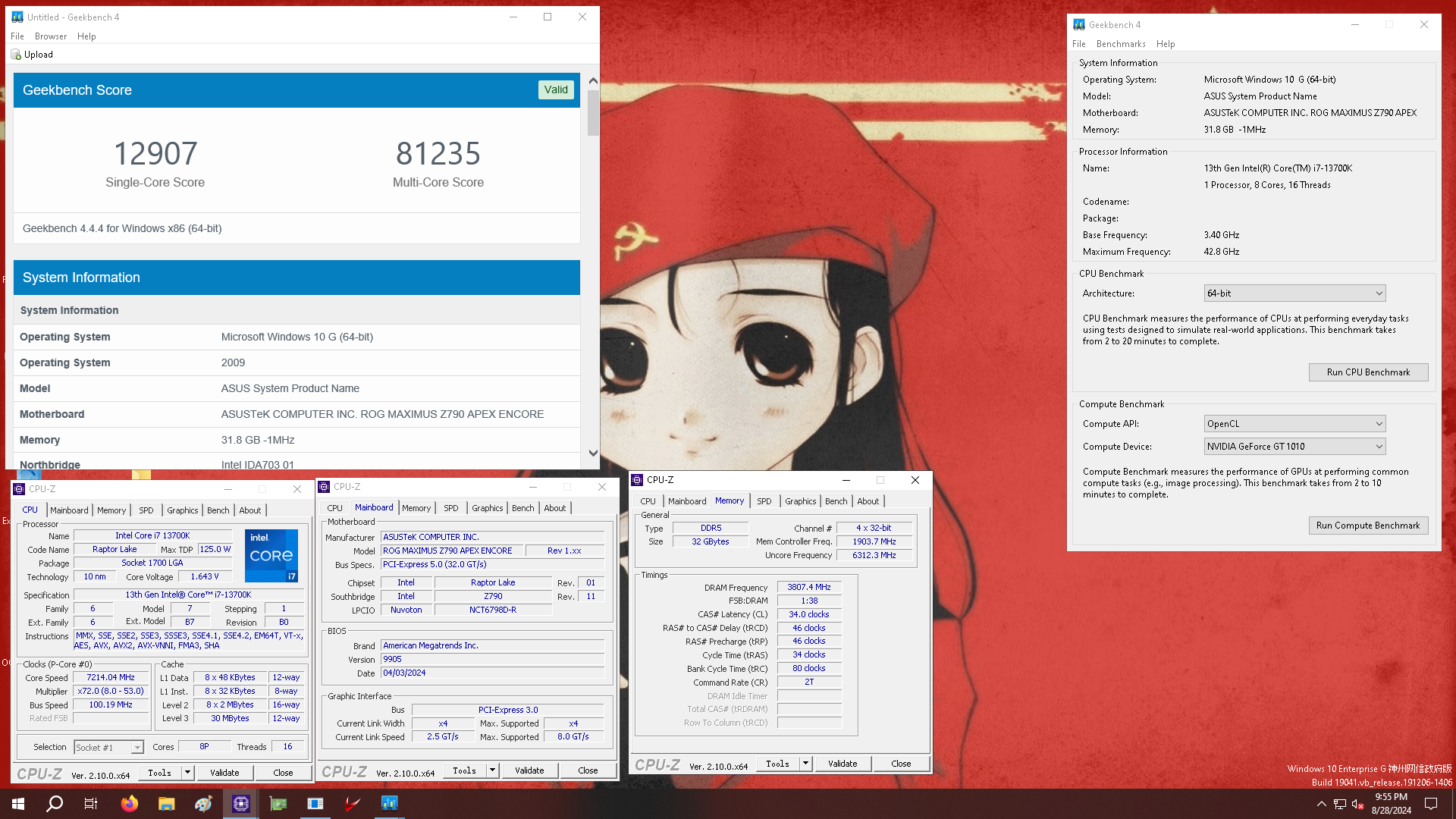Viewport: 1456px width, 819px height.
Task: Open Help menu in Untitled Geekbench window
Action: point(86,36)
